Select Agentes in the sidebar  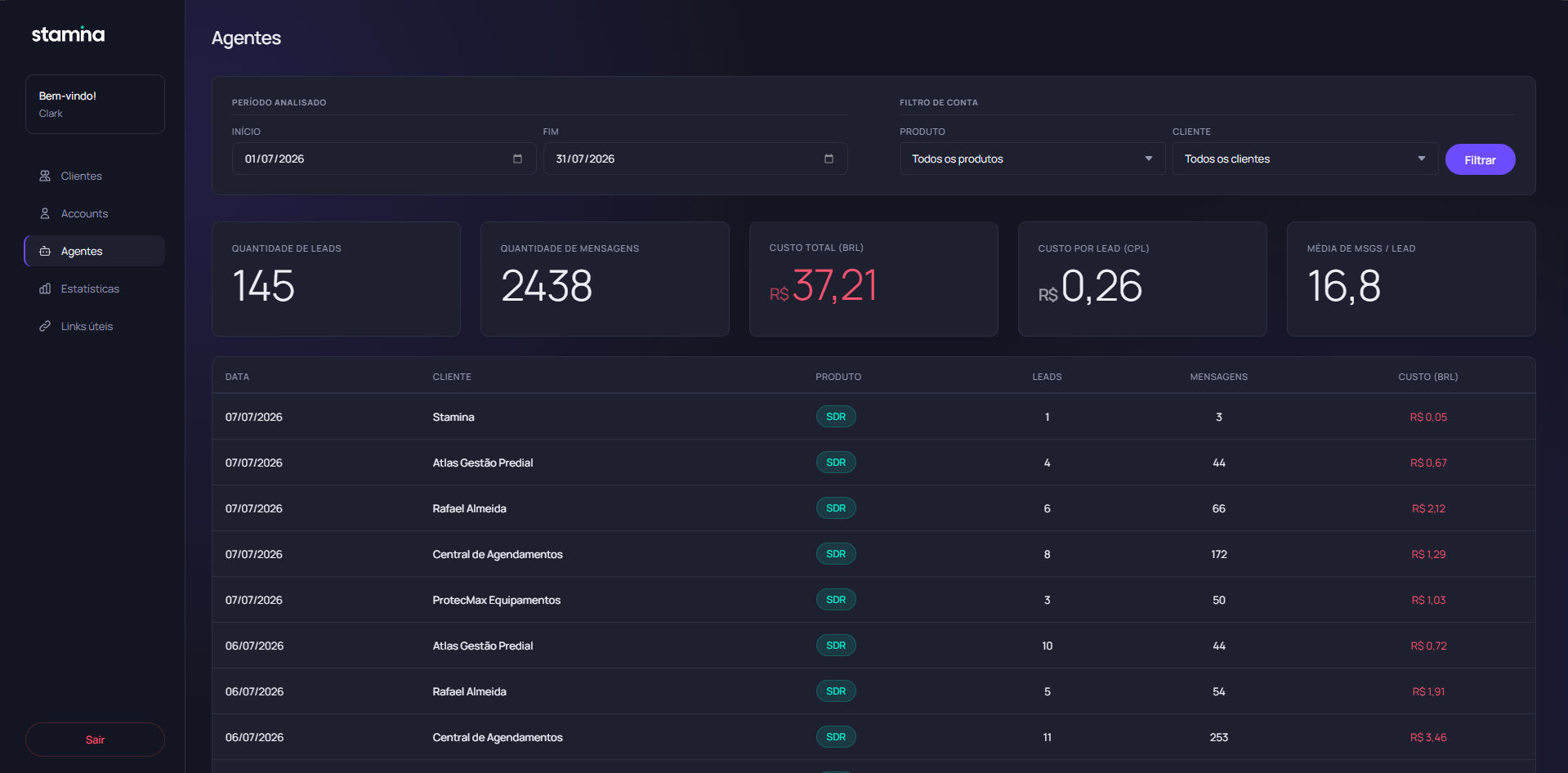pyautogui.click(x=95, y=251)
